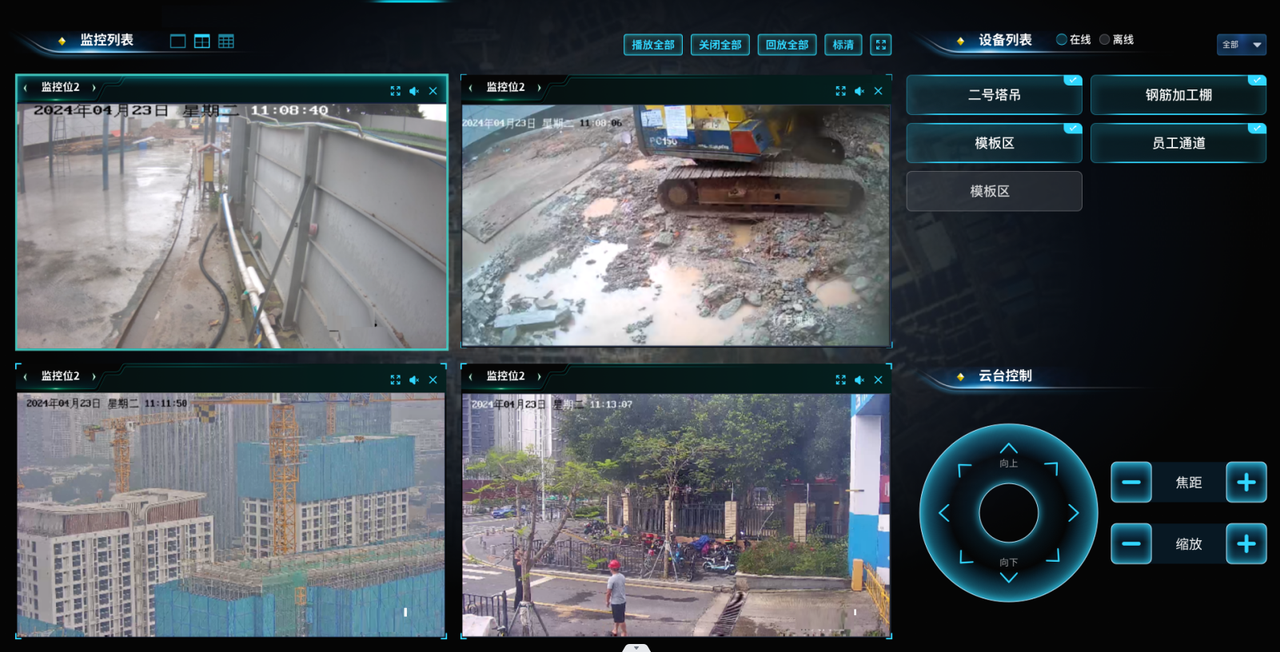Click the 播放全部 button
Image resolution: width=1280 pixels, height=652 pixels.
pos(653,45)
